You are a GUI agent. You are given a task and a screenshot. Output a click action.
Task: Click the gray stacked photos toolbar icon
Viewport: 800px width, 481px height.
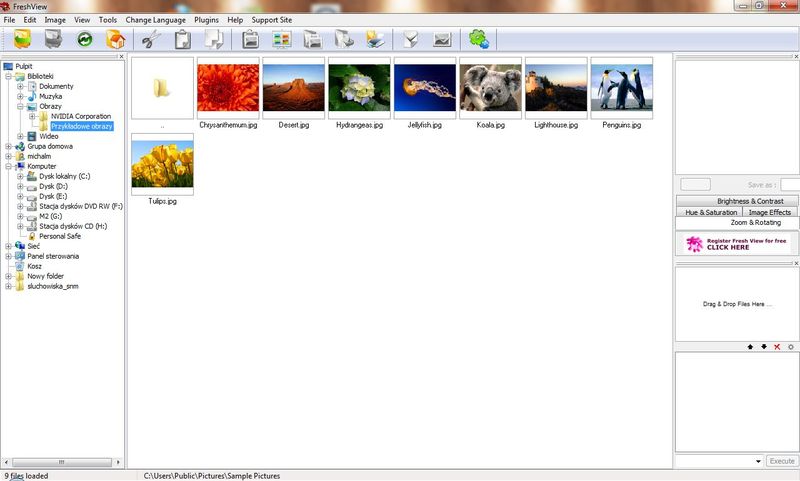click(x=312, y=39)
